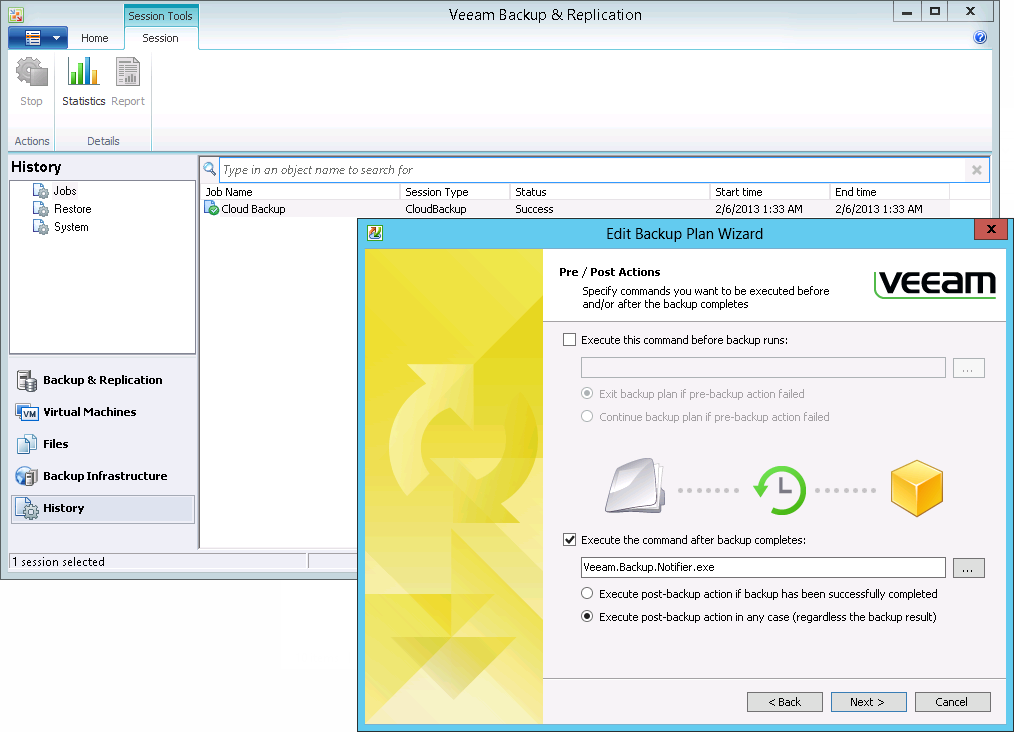
Task: Select post-backup action in any case
Action: (x=587, y=616)
